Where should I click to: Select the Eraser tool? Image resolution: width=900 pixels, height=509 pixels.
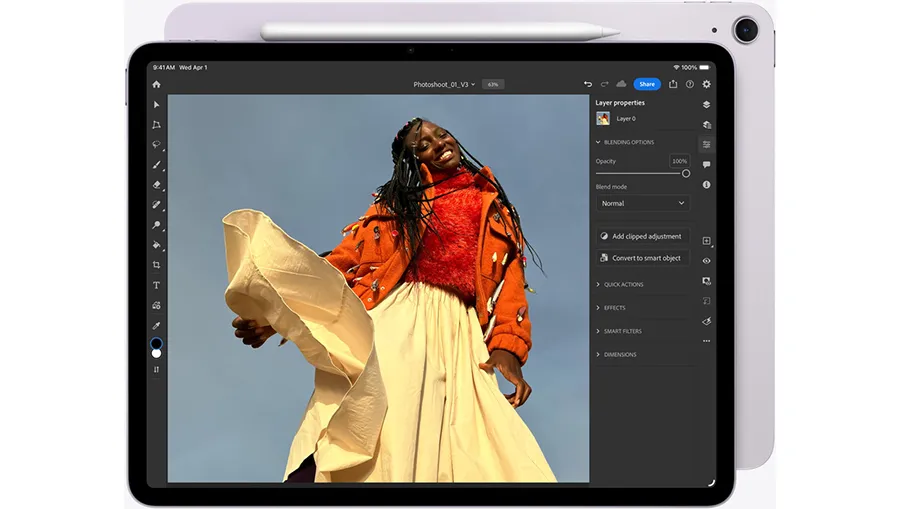[x=156, y=185]
